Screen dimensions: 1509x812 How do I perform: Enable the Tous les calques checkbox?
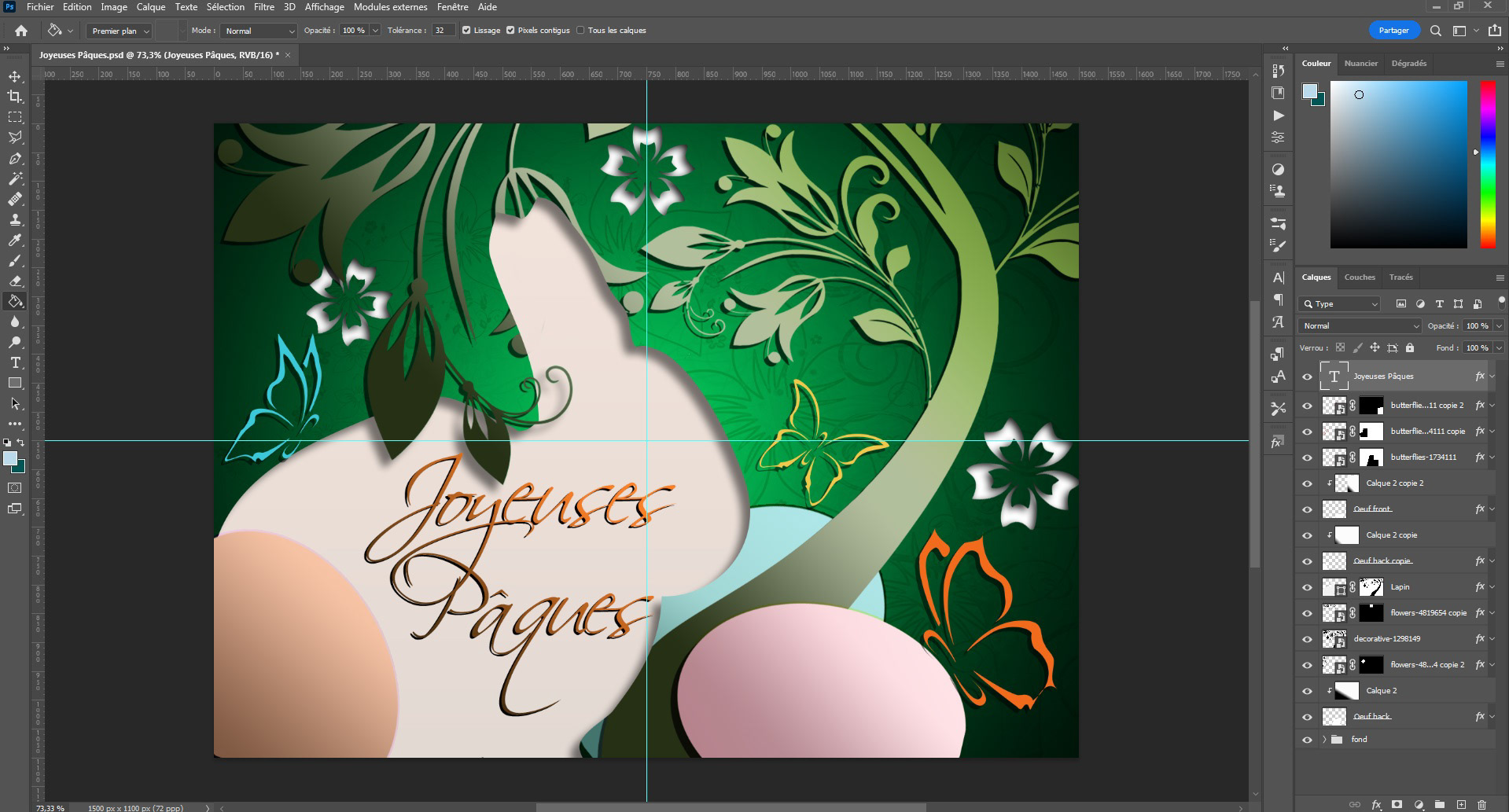[x=580, y=31]
